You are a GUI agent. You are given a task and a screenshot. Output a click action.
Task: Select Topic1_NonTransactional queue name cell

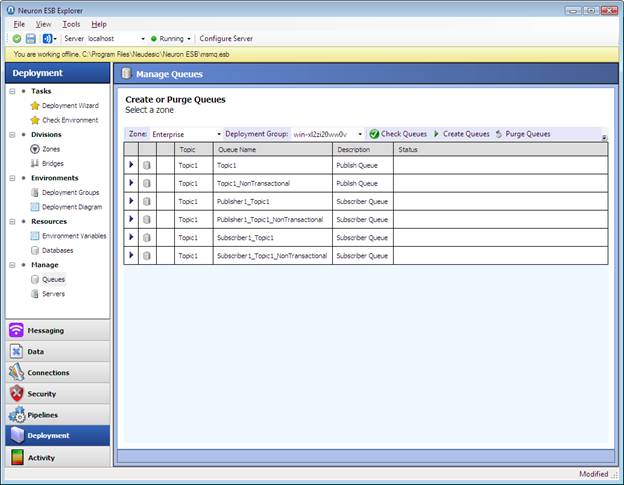[x=273, y=183]
